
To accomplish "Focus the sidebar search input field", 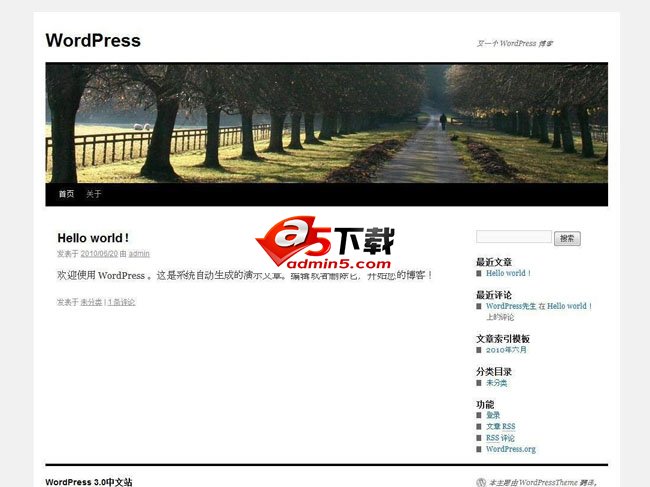I will point(514,237).
